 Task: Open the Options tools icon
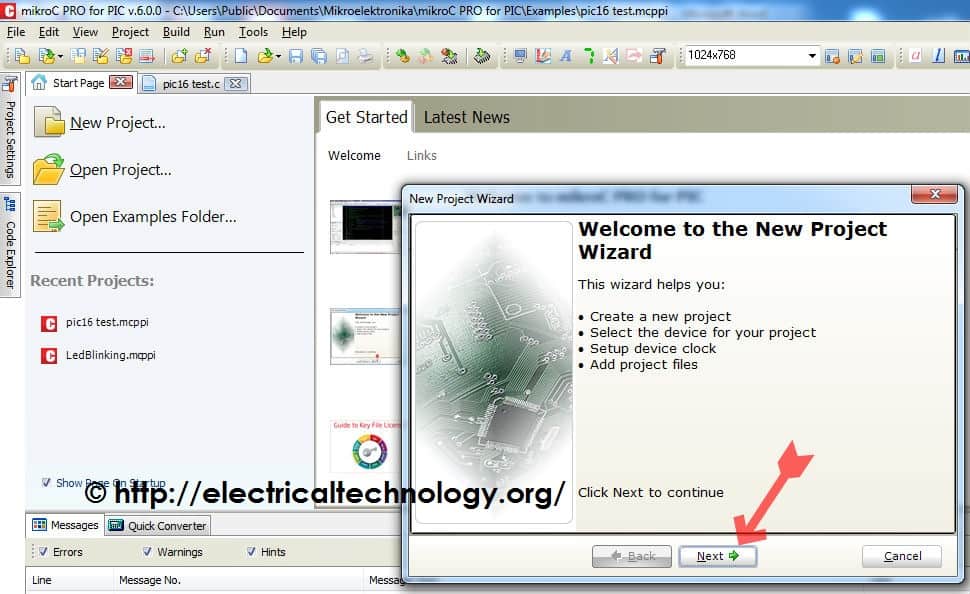point(658,56)
